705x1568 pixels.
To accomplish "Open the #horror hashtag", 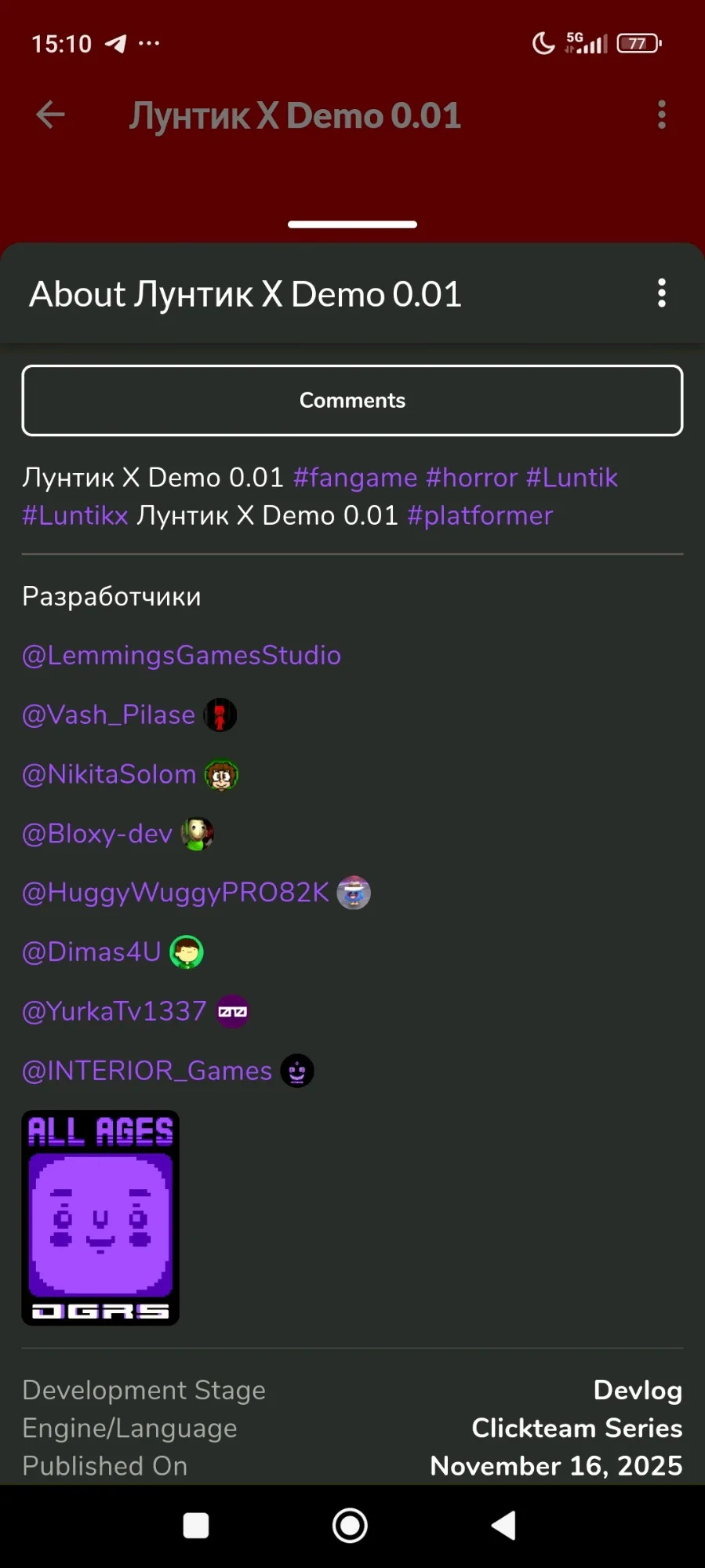I will [471, 478].
